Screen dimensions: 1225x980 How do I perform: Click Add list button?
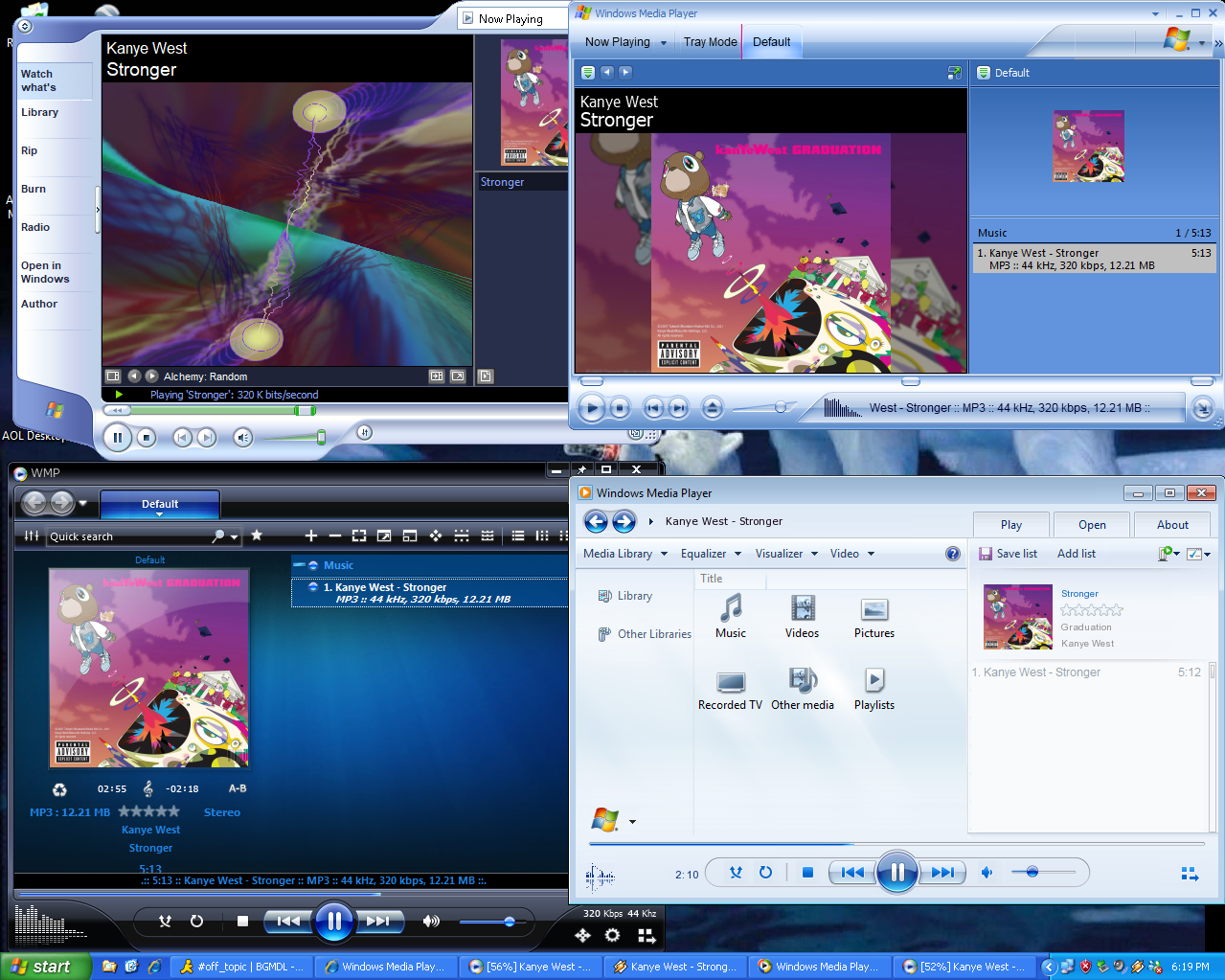(x=1077, y=554)
